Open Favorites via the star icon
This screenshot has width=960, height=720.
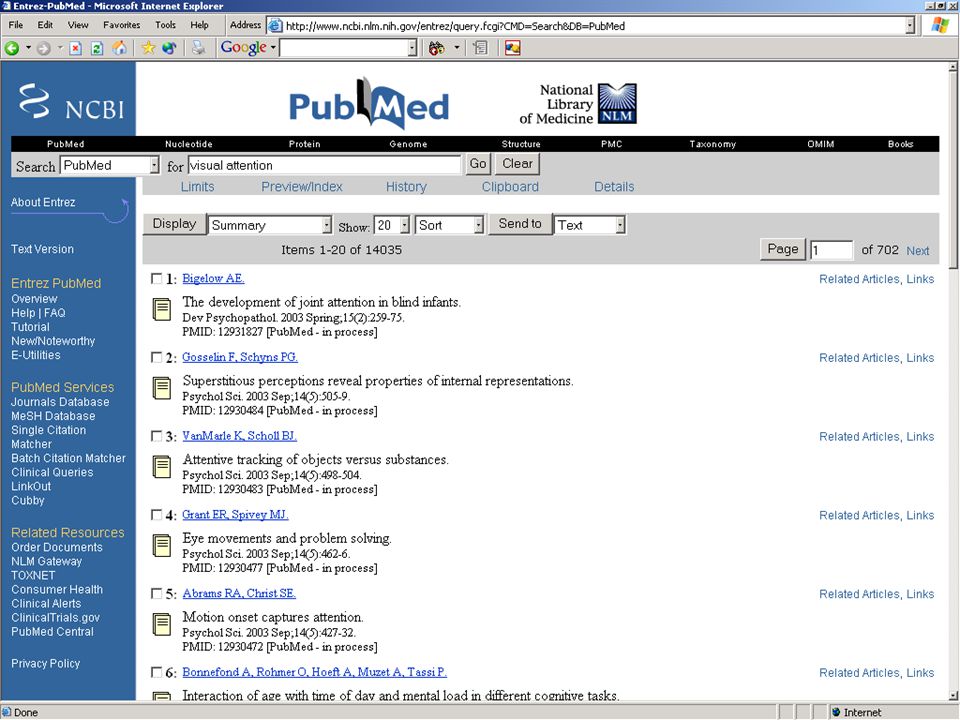(x=148, y=48)
